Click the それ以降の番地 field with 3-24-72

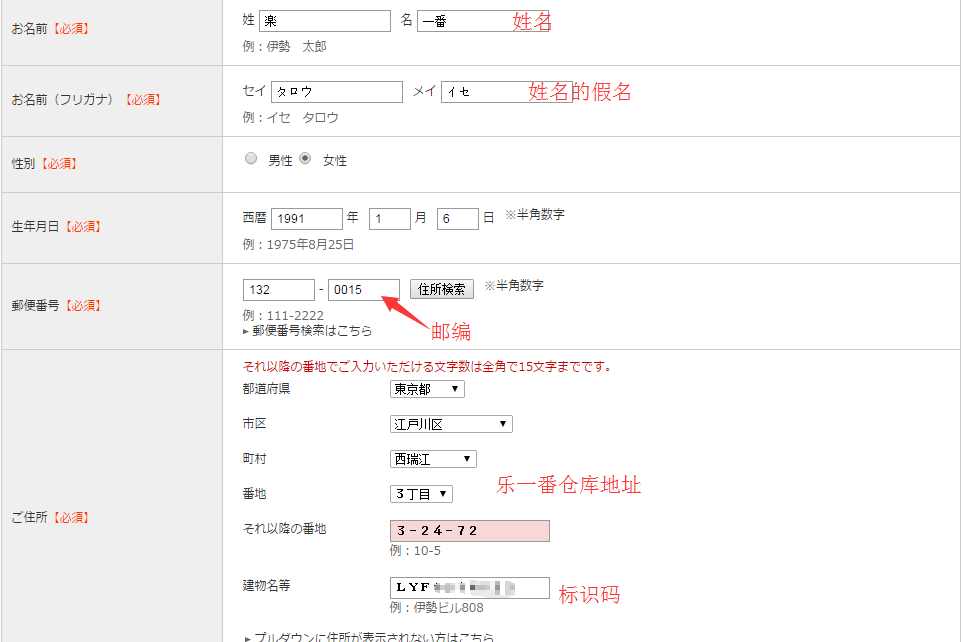click(469, 531)
